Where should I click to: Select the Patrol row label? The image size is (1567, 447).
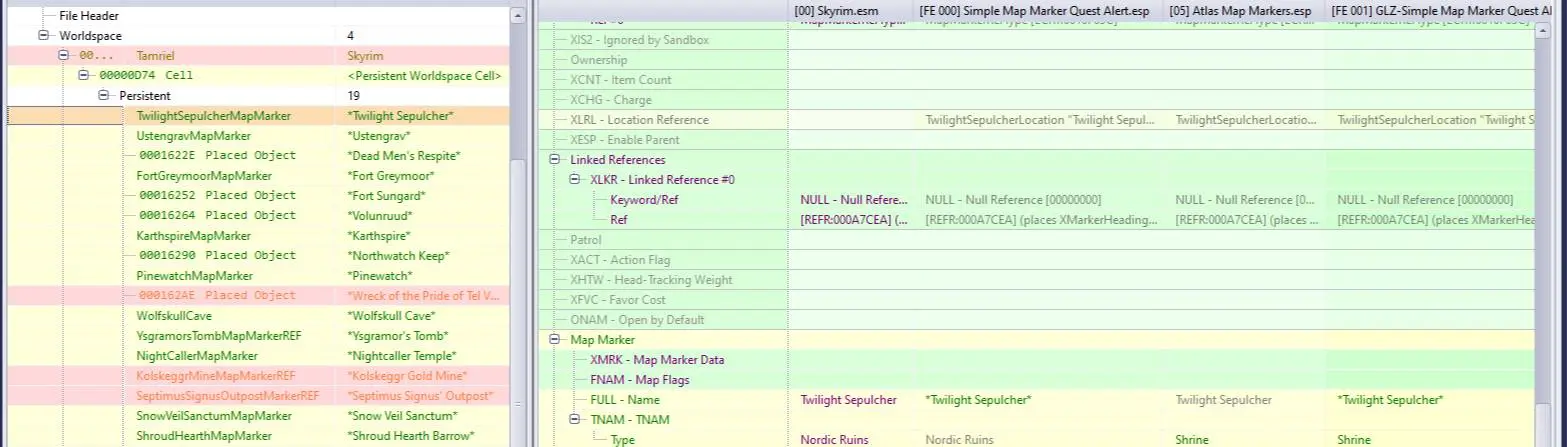586,240
